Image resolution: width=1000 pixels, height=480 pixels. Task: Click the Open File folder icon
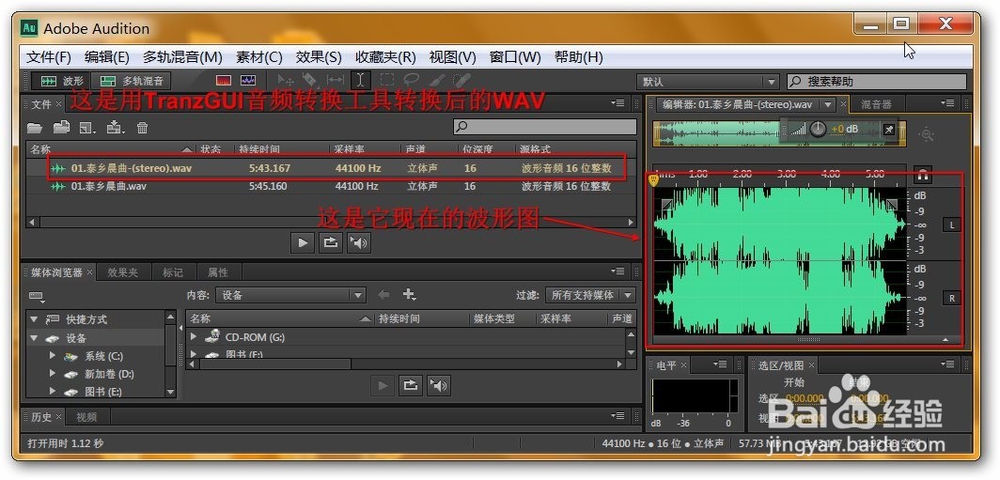pyautogui.click(x=34, y=127)
